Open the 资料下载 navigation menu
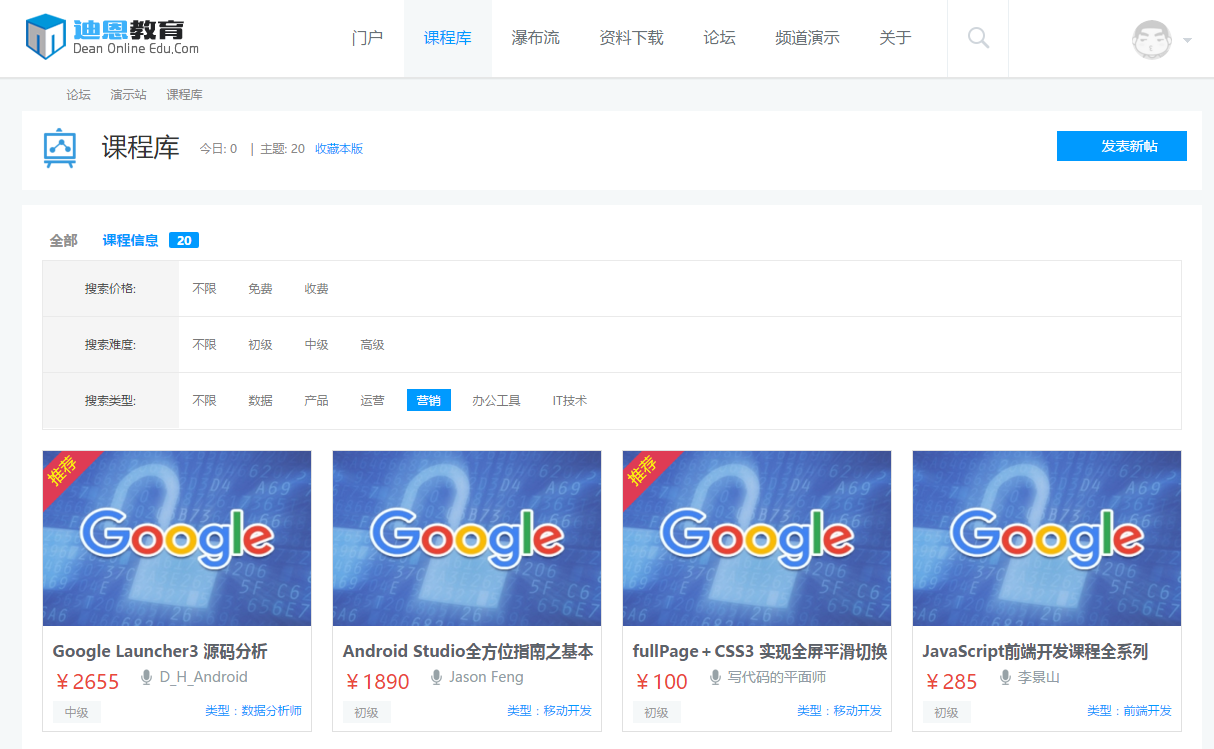1214x749 pixels. coord(631,38)
